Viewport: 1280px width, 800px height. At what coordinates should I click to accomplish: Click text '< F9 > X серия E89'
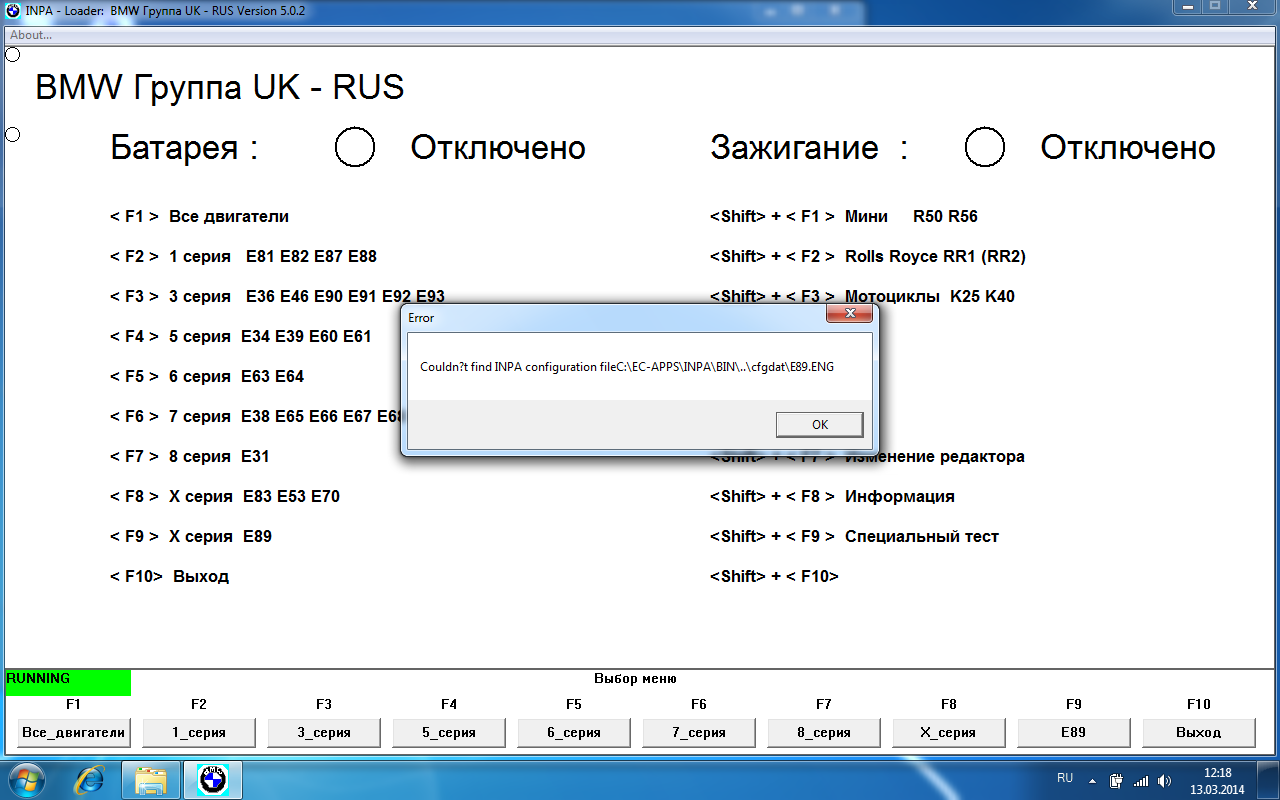pos(191,536)
